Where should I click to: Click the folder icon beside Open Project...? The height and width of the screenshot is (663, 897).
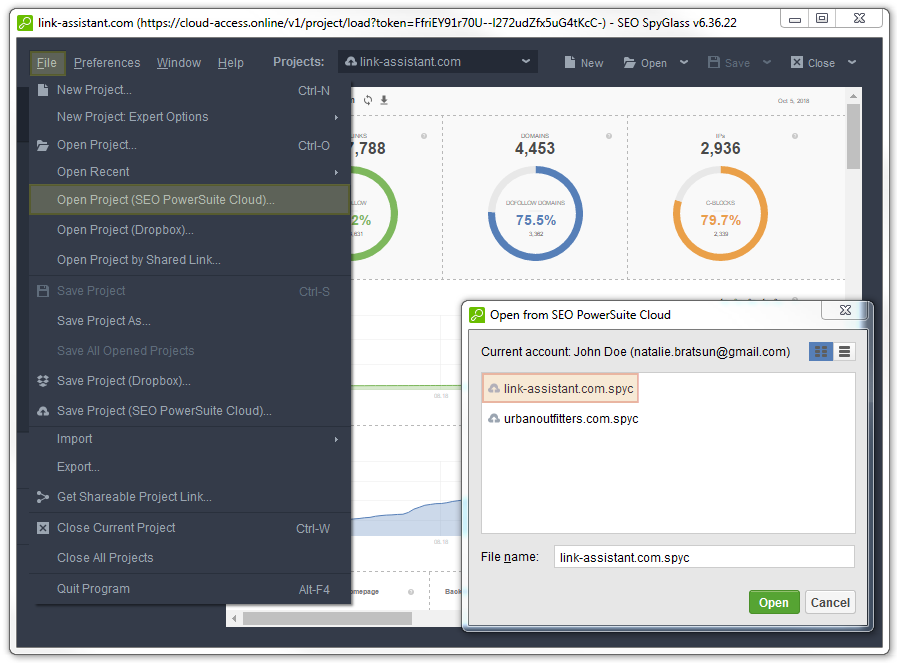click(43, 145)
